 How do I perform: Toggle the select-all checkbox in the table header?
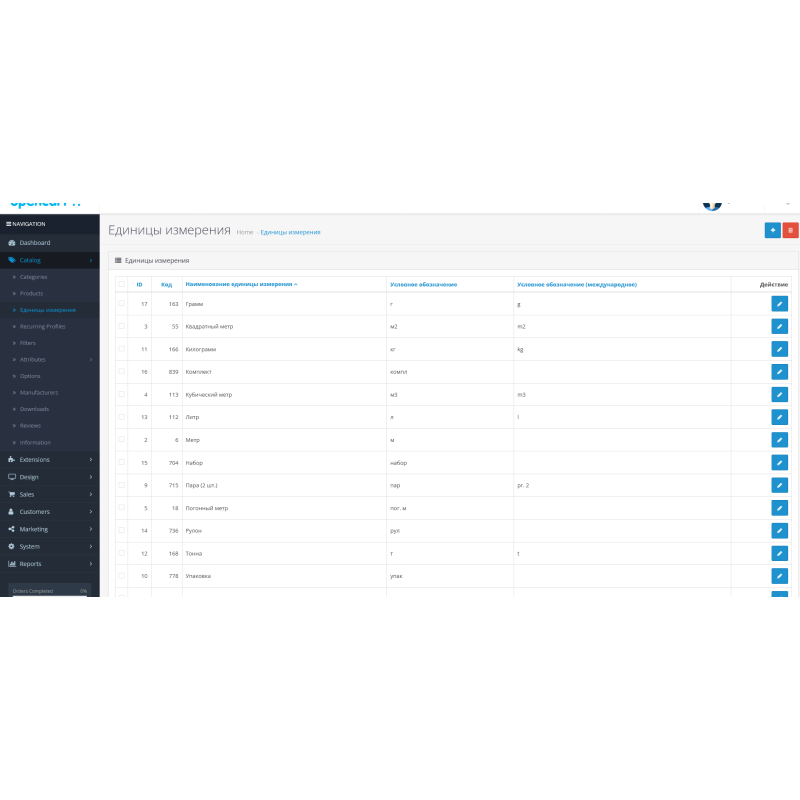pos(123,283)
